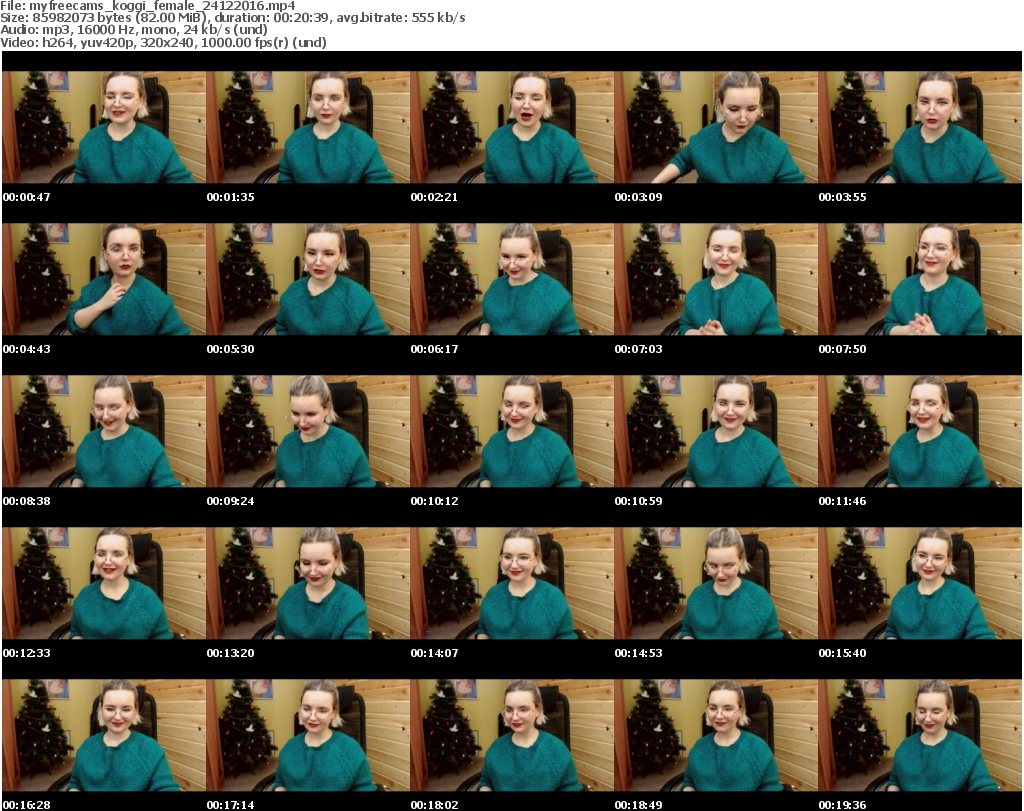Select the thumbnail timestamped 00:04:43
Viewport: 1024px width, 811px height.
click(x=104, y=279)
